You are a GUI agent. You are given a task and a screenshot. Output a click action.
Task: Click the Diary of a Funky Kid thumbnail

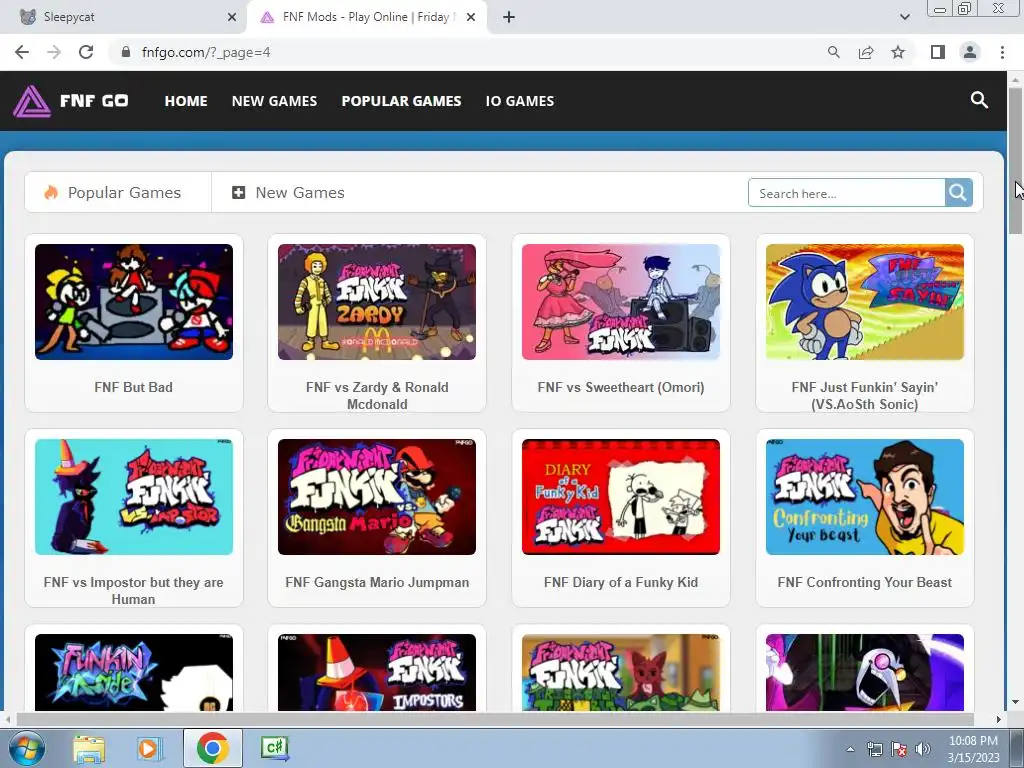(x=620, y=497)
